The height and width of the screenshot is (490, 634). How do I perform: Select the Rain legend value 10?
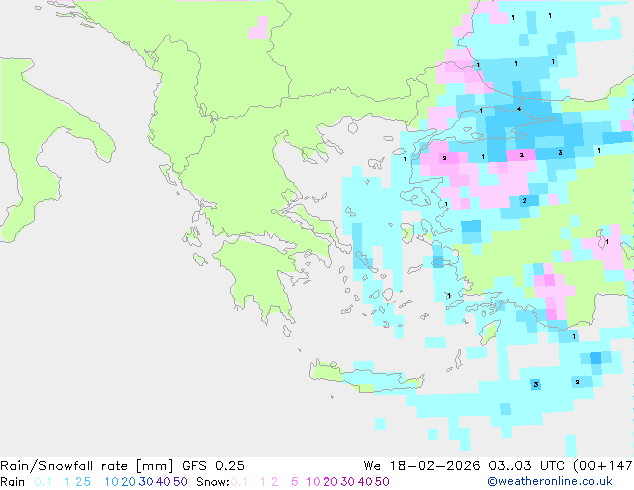(111, 482)
